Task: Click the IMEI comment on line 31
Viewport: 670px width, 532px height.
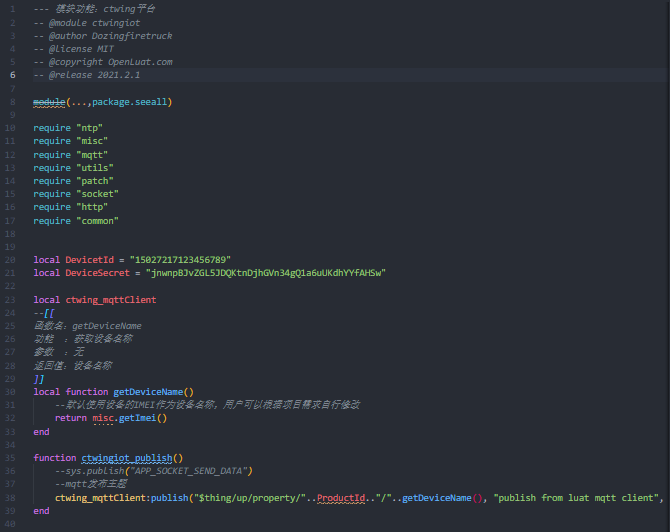Action: click(x=207, y=405)
